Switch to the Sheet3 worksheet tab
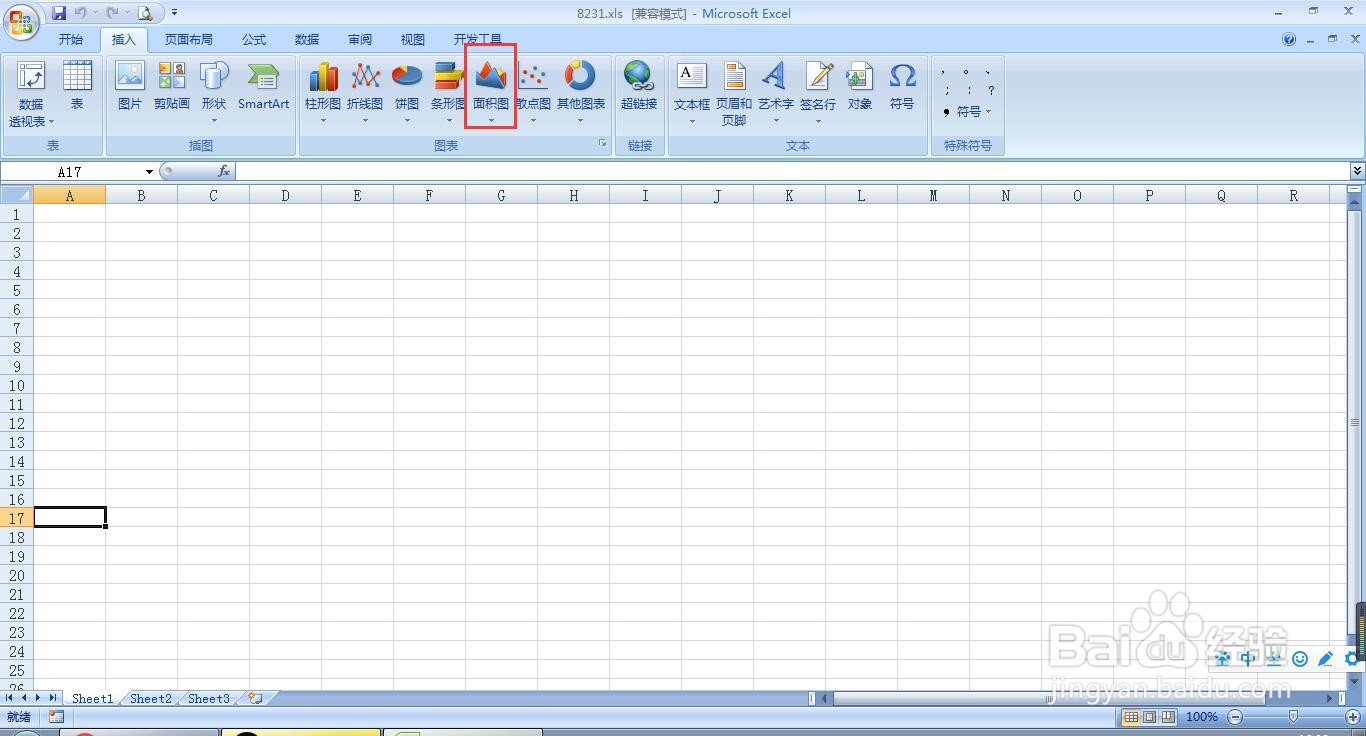 pos(209,698)
